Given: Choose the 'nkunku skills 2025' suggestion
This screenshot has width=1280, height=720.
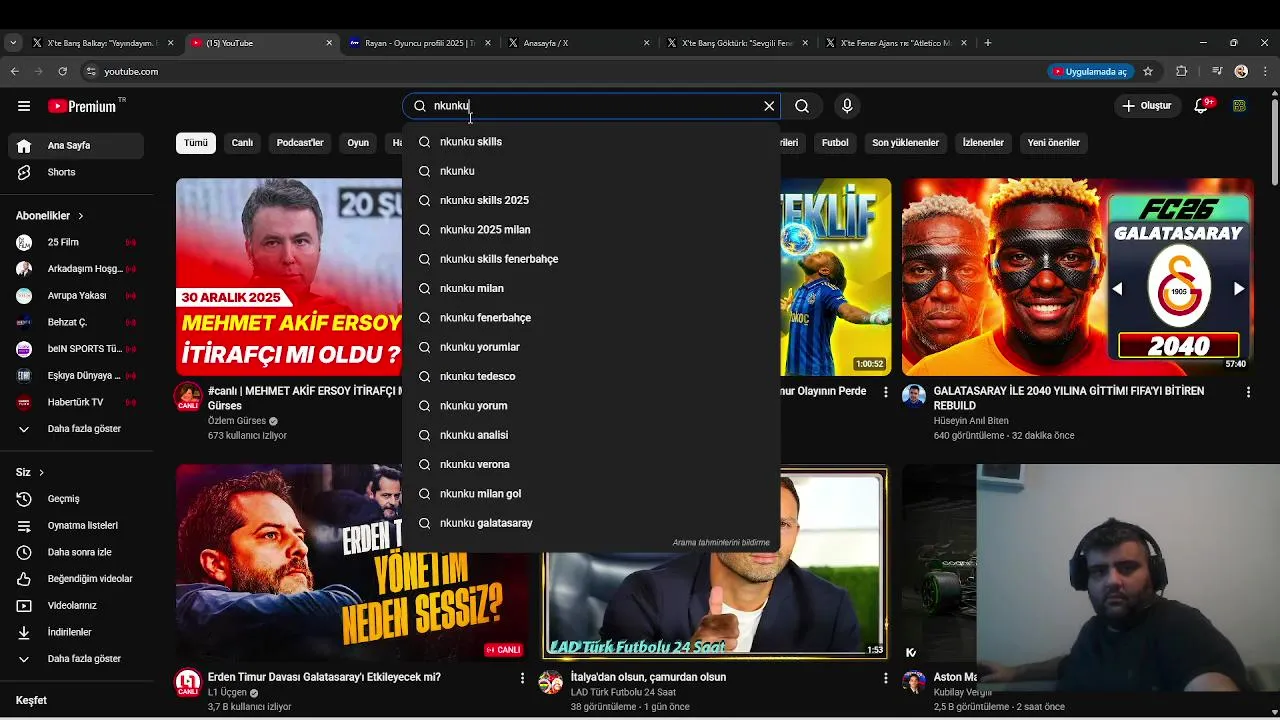Looking at the screenshot, I should (591, 200).
